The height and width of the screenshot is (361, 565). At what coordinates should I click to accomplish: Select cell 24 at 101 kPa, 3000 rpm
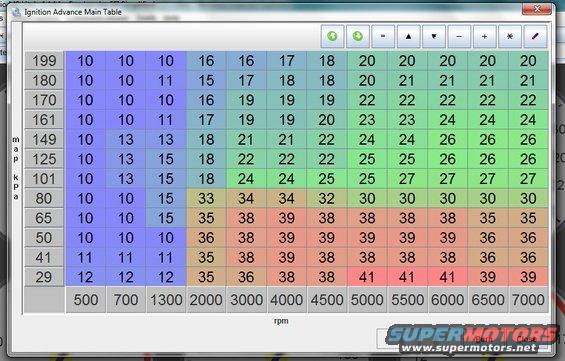(x=246, y=179)
